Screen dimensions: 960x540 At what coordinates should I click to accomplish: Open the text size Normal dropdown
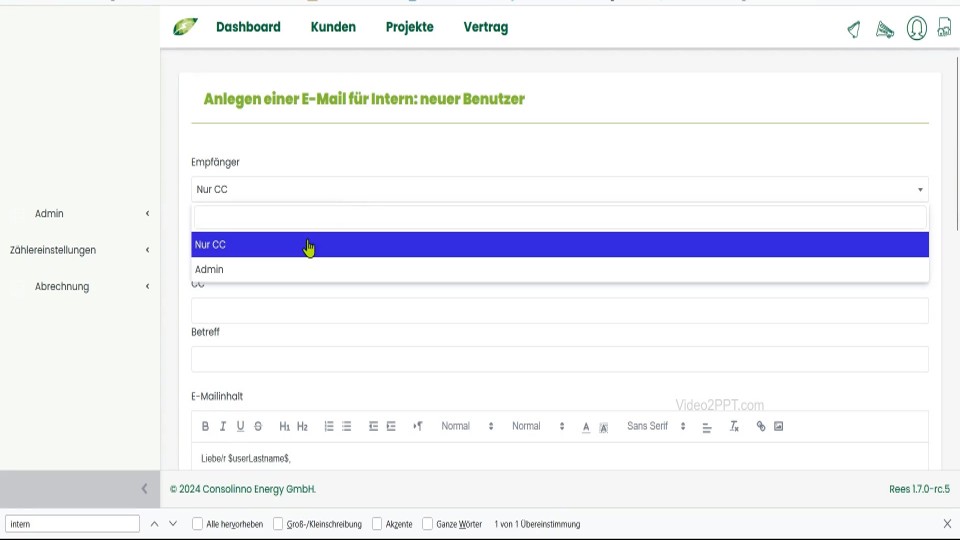467,426
